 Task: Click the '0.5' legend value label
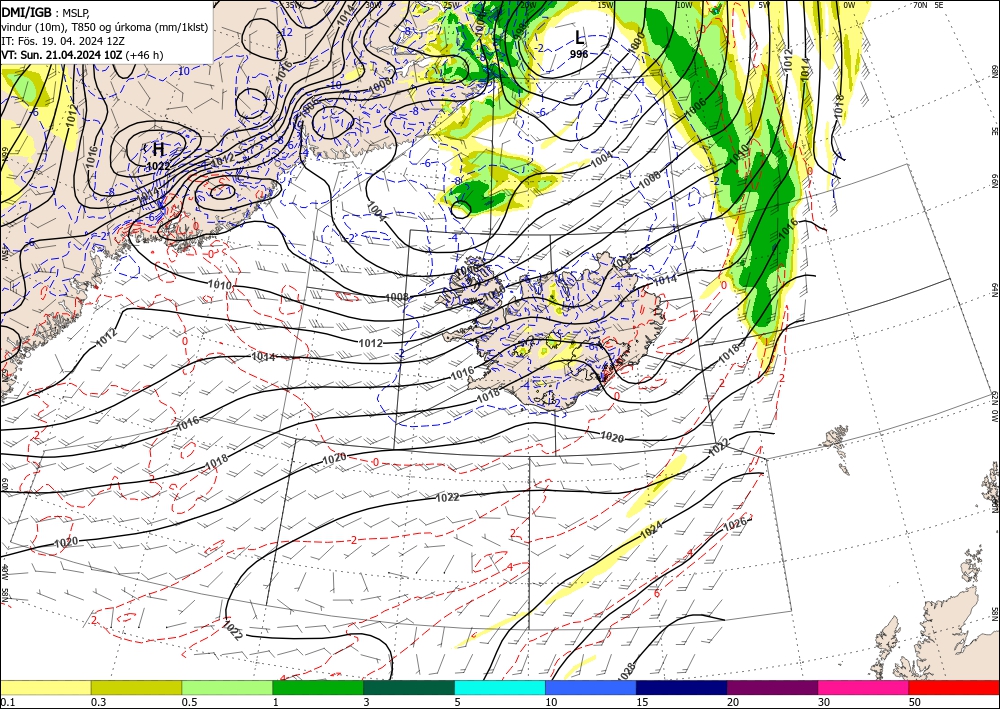coord(189,702)
